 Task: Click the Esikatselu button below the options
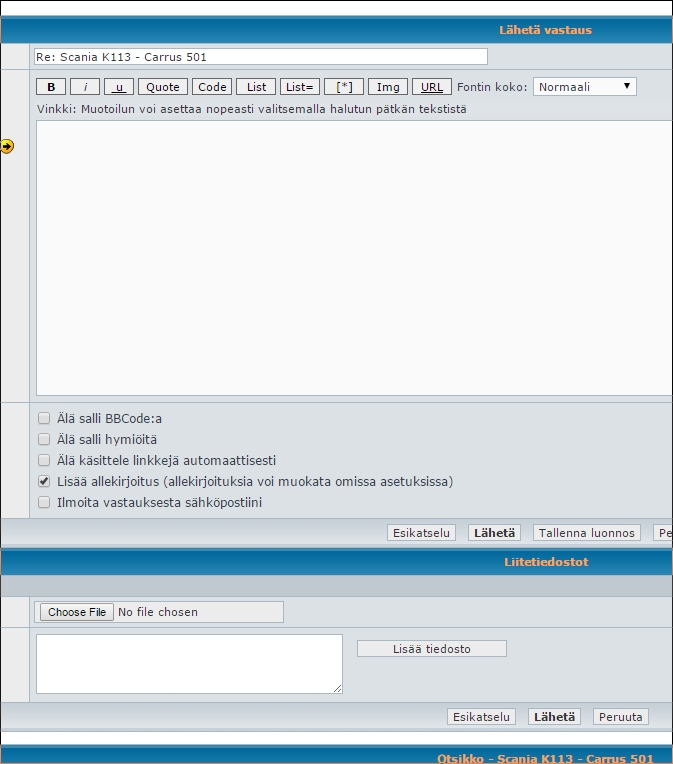[x=421, y=533]
